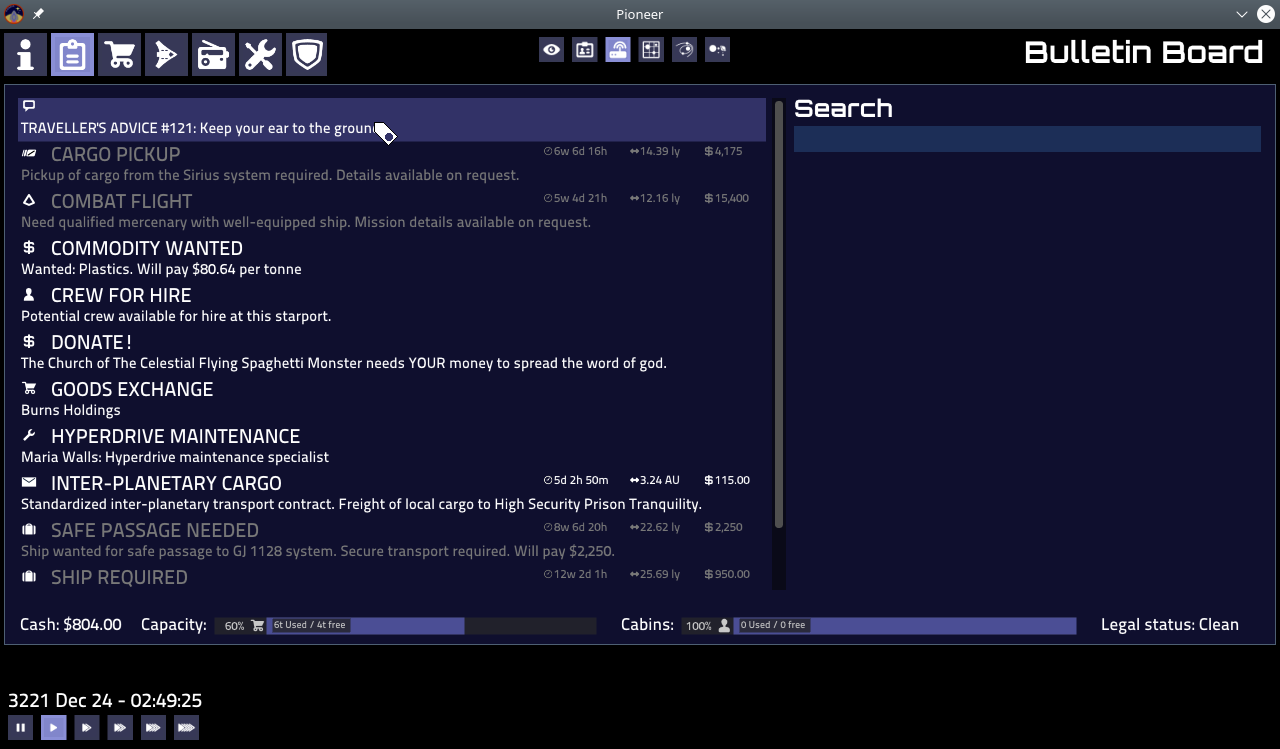Click the $115.00 cargo contract reward
1280x749 pixels.
pos(727,480)
